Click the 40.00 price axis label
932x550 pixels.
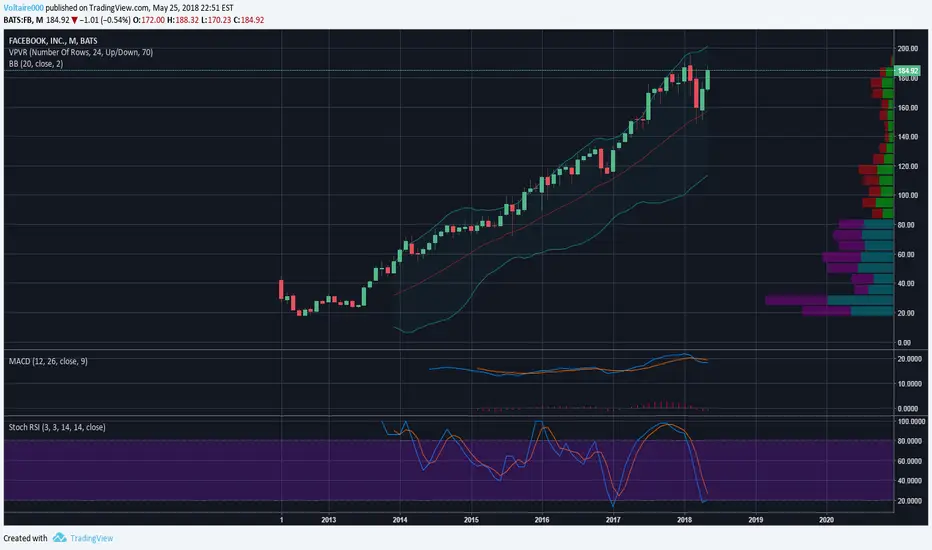point(906,284)
